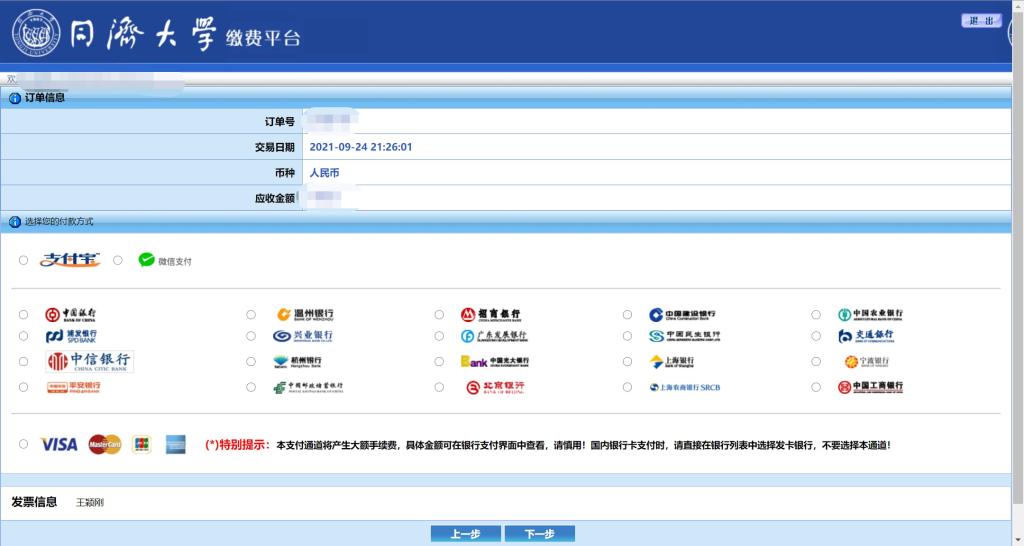Viewport: 1024px width, 546px height.
Task: Click the 选择您的付款方式 section header
Action: pyautogui.click(x=58, y=221)
